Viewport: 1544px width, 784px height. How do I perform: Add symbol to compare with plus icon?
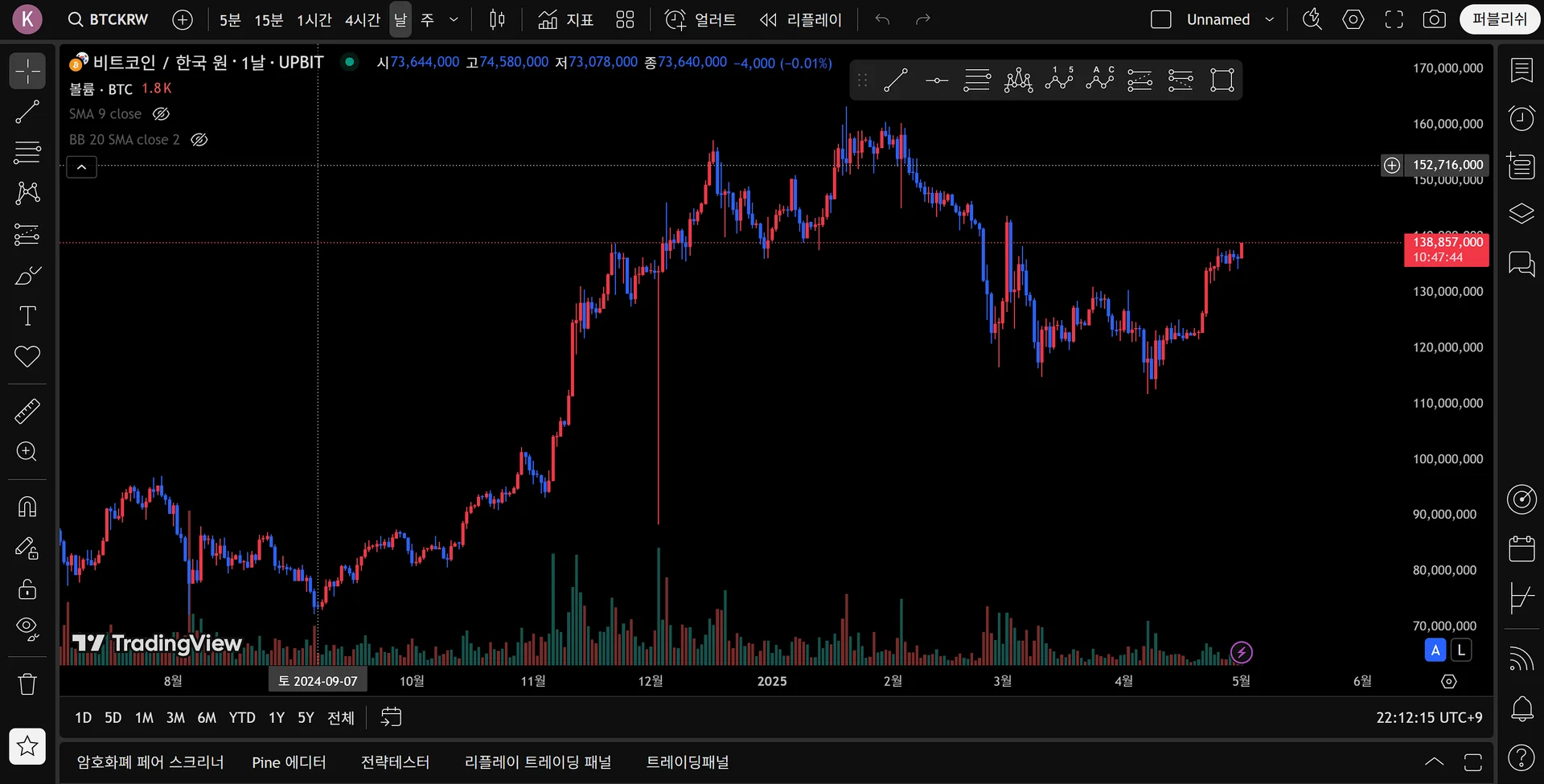pos(183,19)
